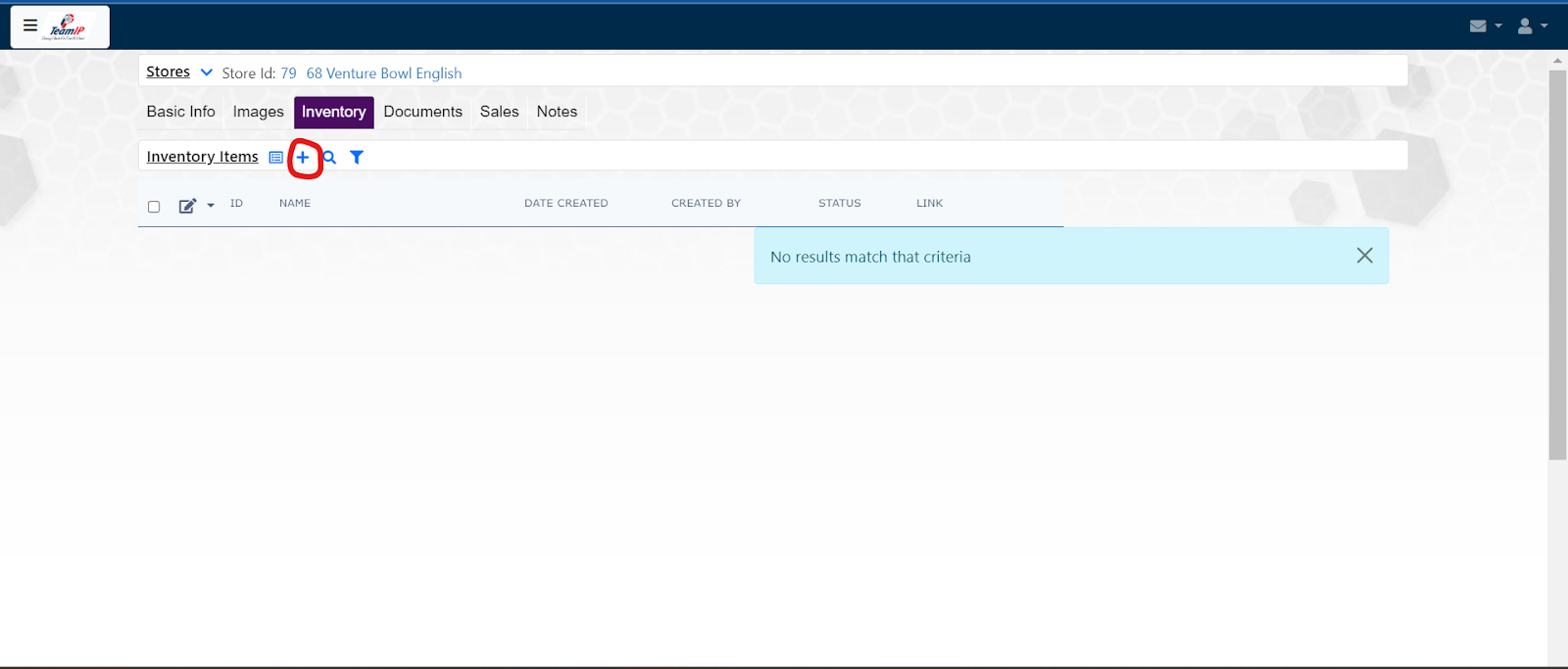Dismiss the No results match notification
The image size is (1568, 669).
coord(1364,256)
